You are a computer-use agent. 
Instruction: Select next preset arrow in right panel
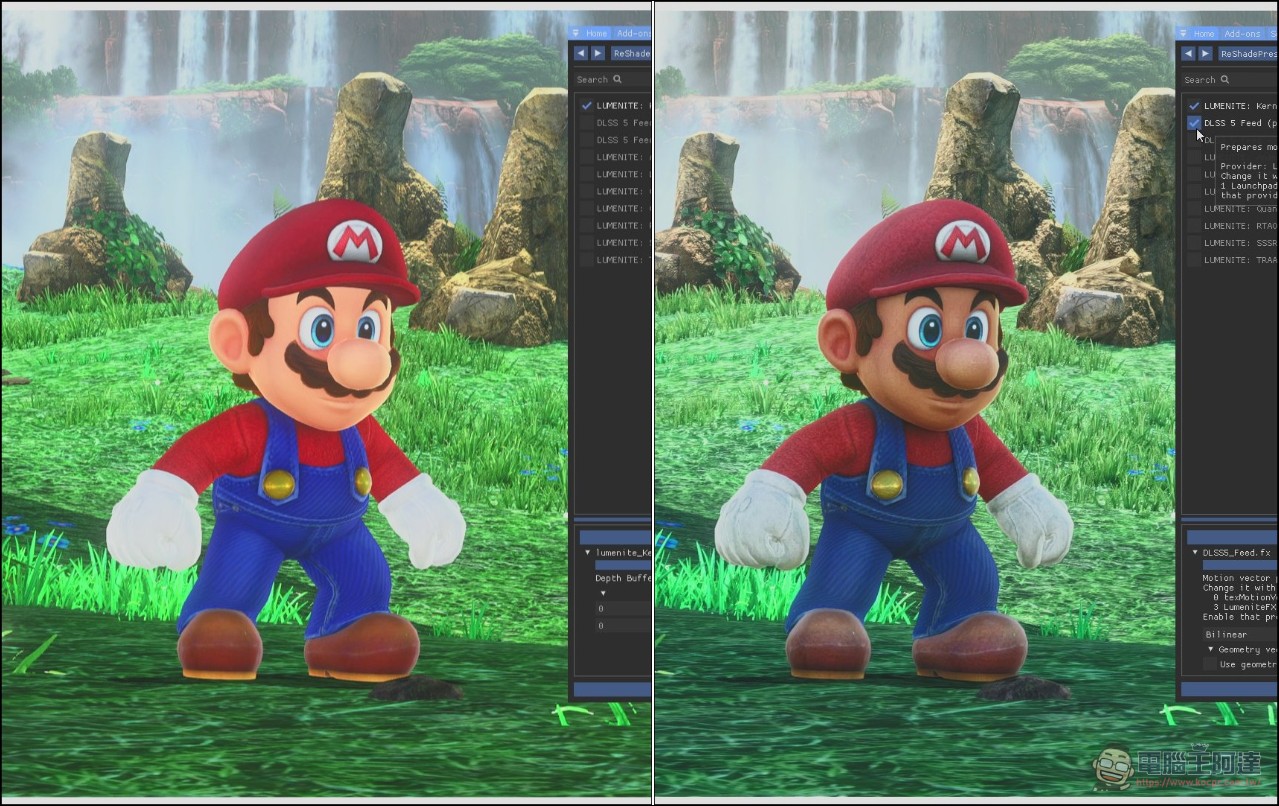click(1205, 54)
